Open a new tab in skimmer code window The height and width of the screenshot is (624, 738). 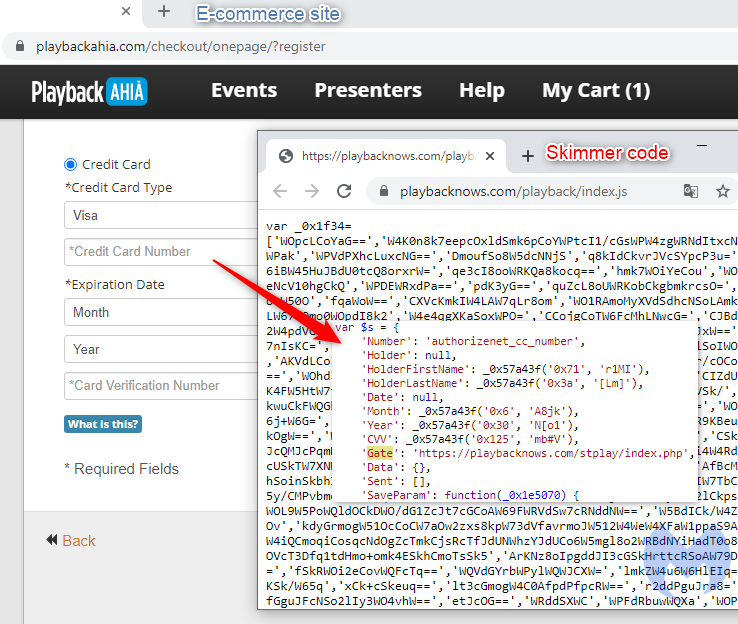click(528, 156)
